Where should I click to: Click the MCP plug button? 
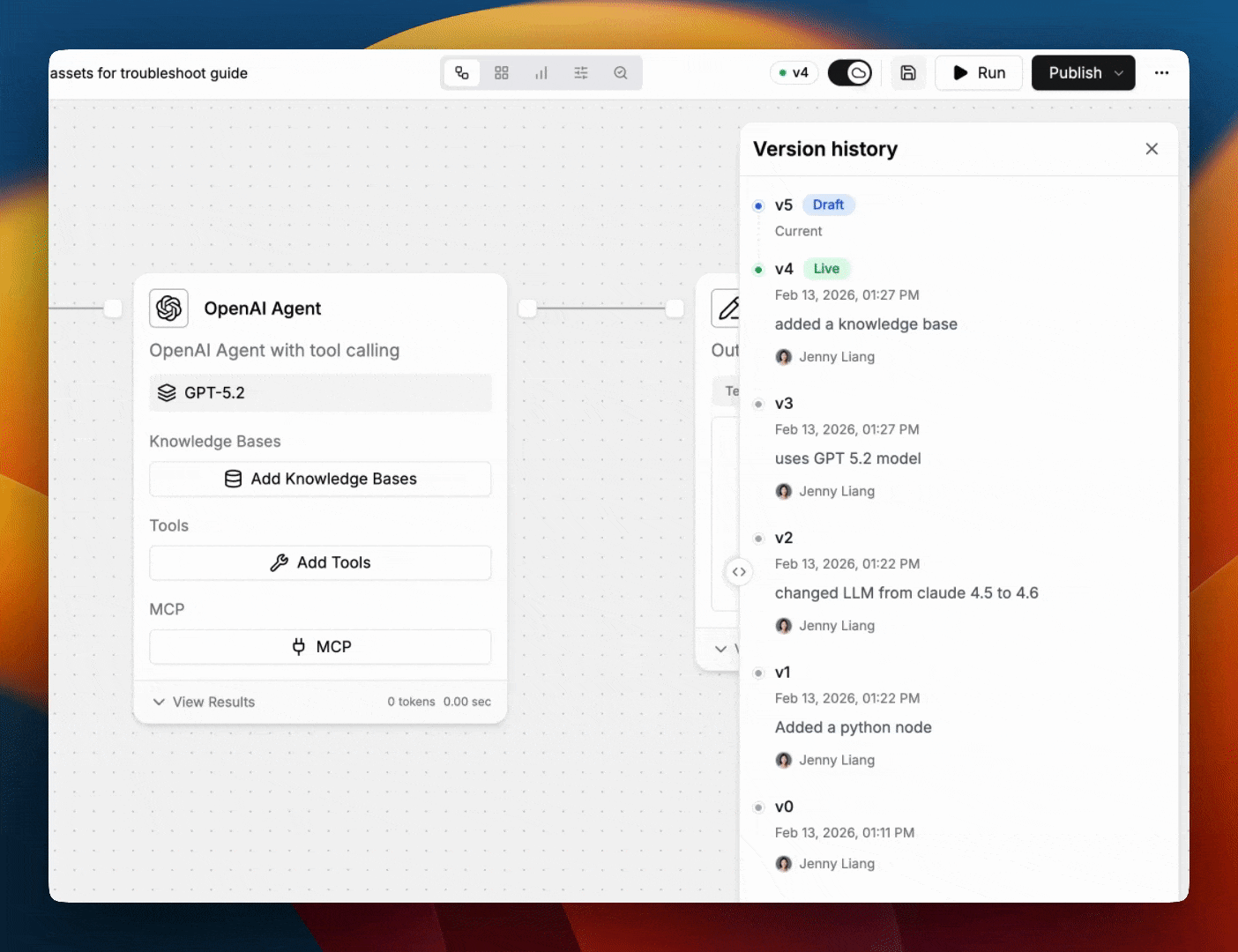320,647
